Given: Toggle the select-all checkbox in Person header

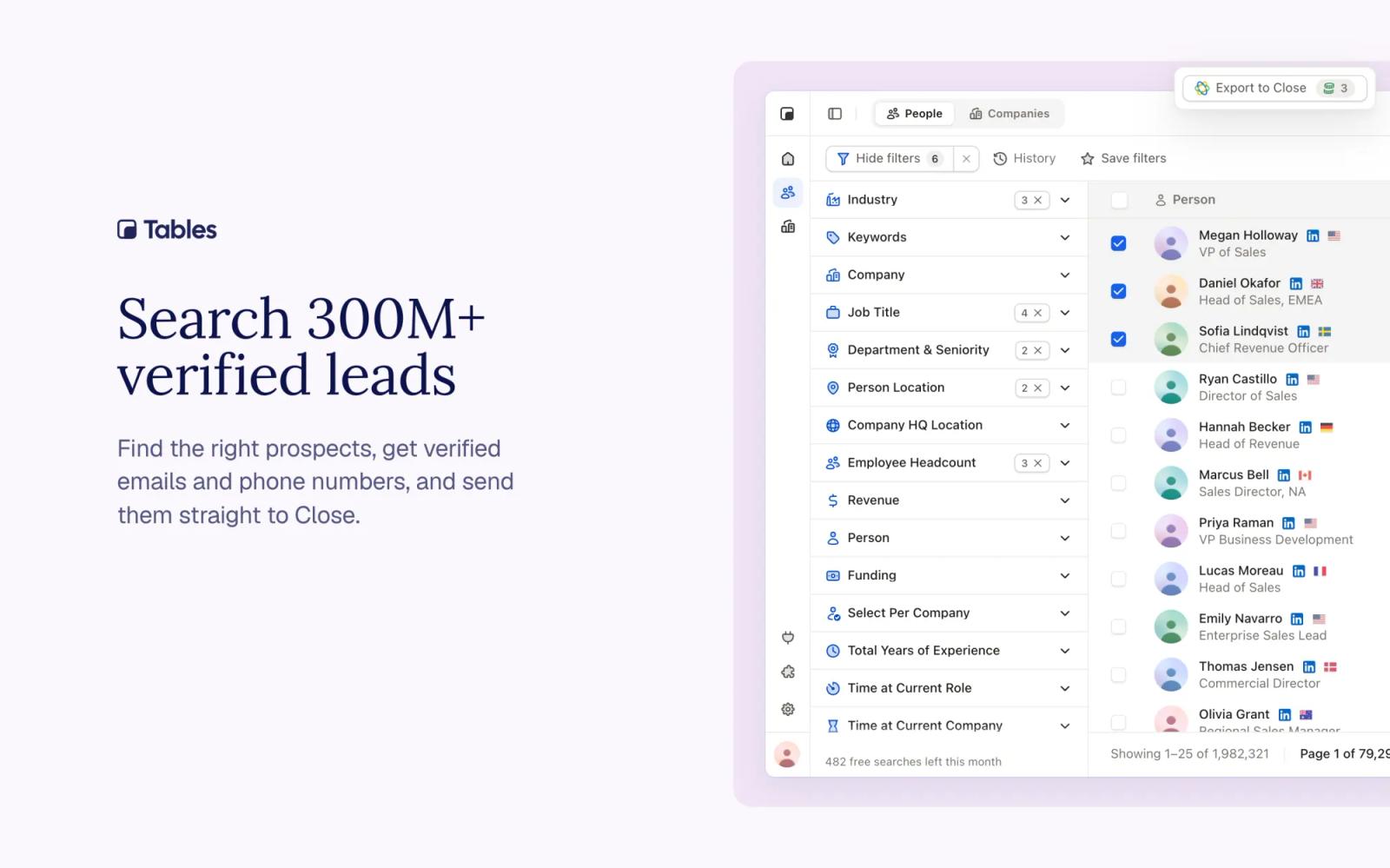Looking at the screenshot, I should click(x=1119, y=200).
